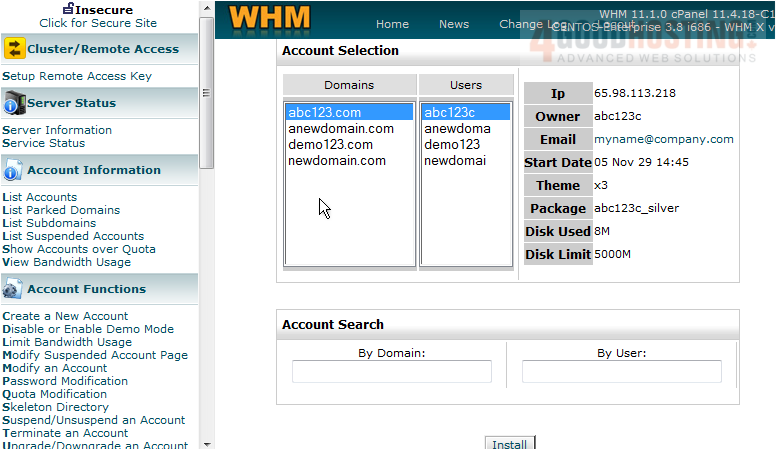Open Setup Remote Access Key link
The height and width of the screenshot is (450, 776).
coord(77,76)
